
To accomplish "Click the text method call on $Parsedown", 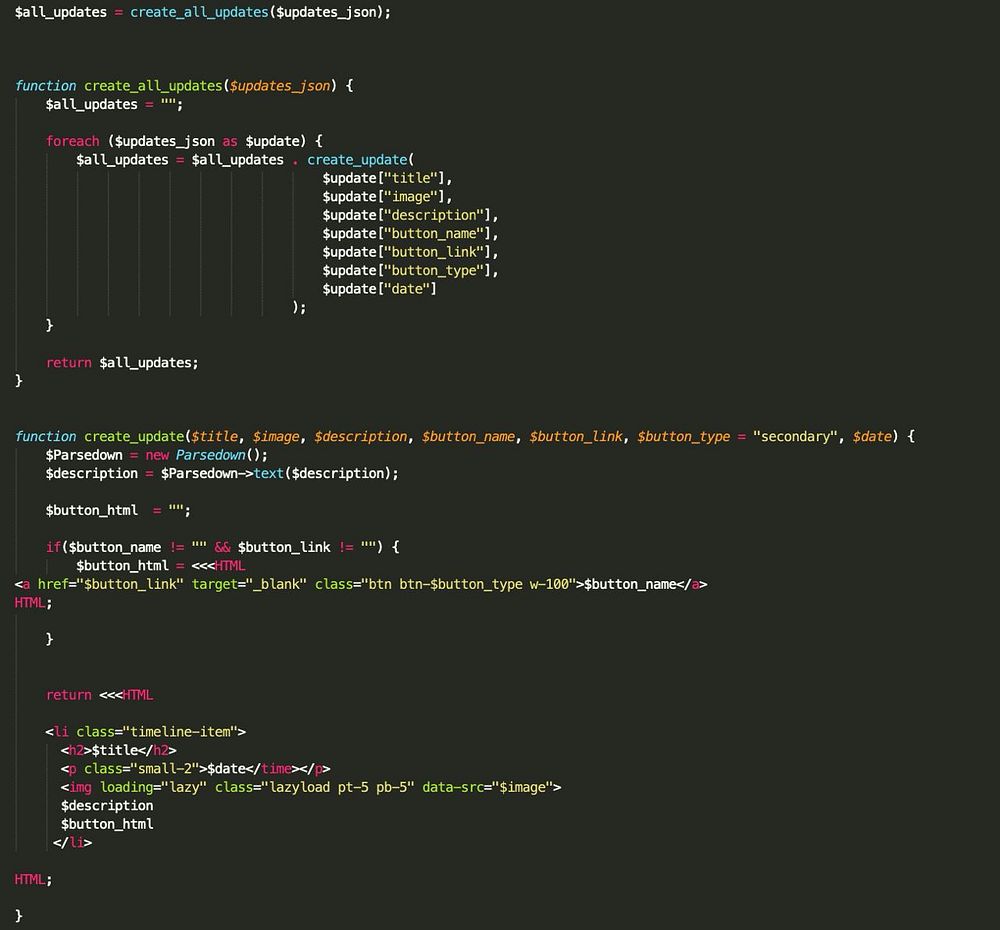I will click(269, 474).
